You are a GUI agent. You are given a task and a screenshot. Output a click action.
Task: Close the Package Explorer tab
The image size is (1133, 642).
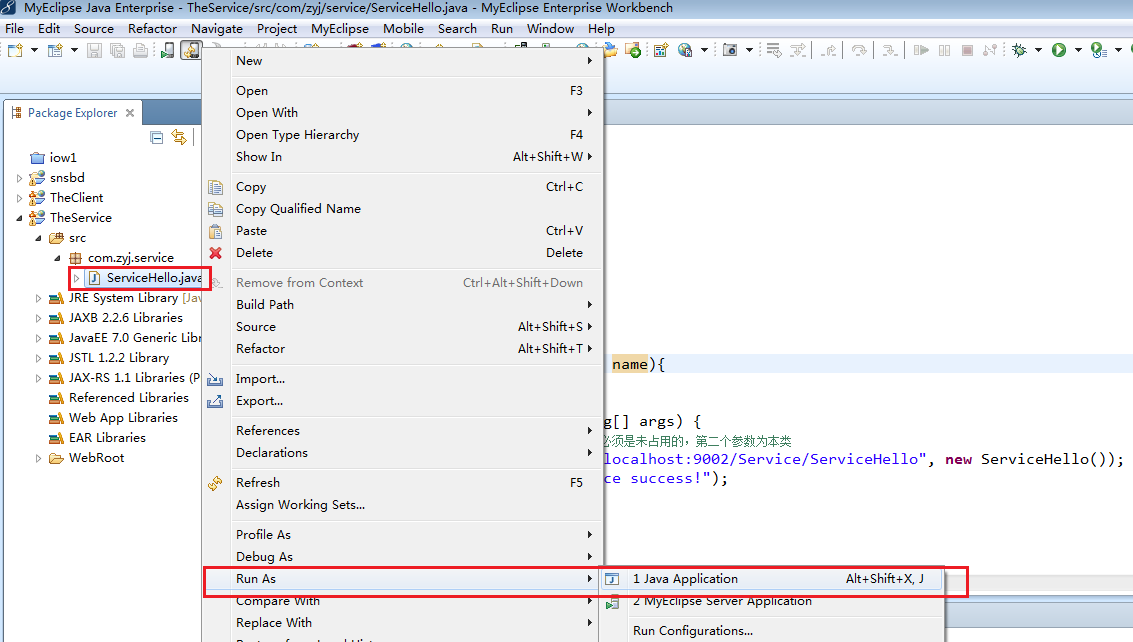(x=130, y=113)
